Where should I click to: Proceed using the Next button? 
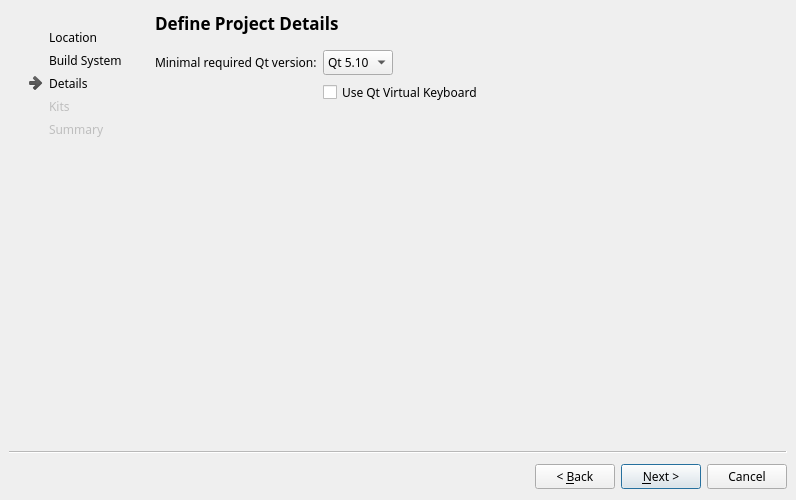pos(660,477)
